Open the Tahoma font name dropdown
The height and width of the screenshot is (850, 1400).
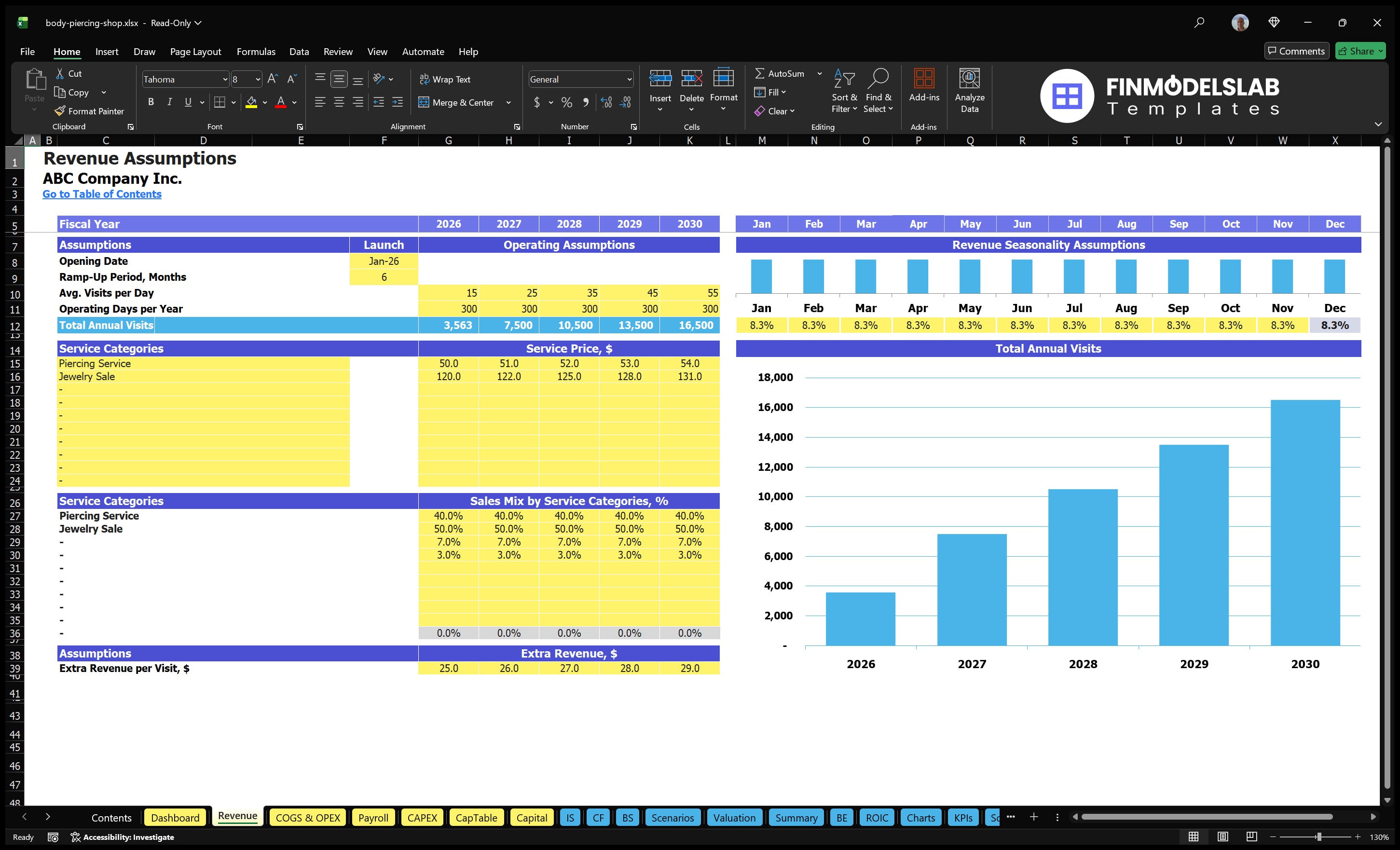coord(225,79)
